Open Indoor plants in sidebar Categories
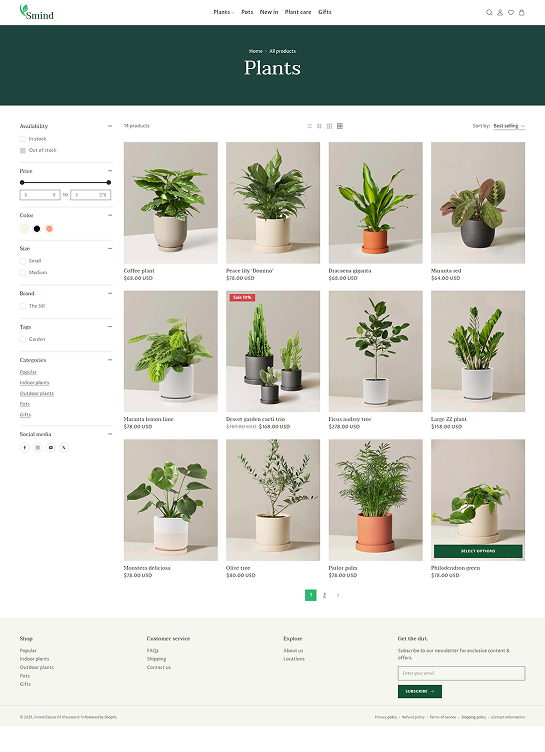Image resolution: width=545 pixels, height=752 pixels. tap(35, 383)
